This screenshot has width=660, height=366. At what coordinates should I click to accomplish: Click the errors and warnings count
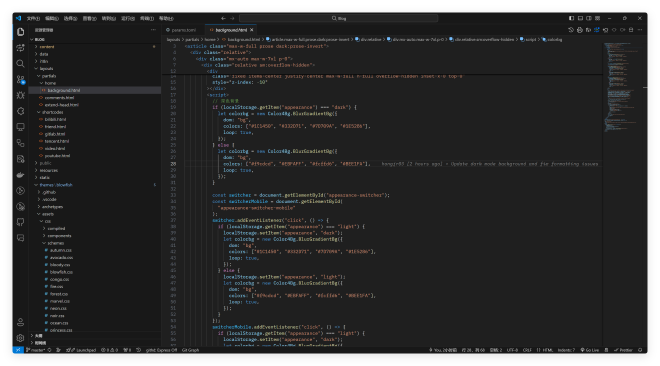(x=109, y=350)
